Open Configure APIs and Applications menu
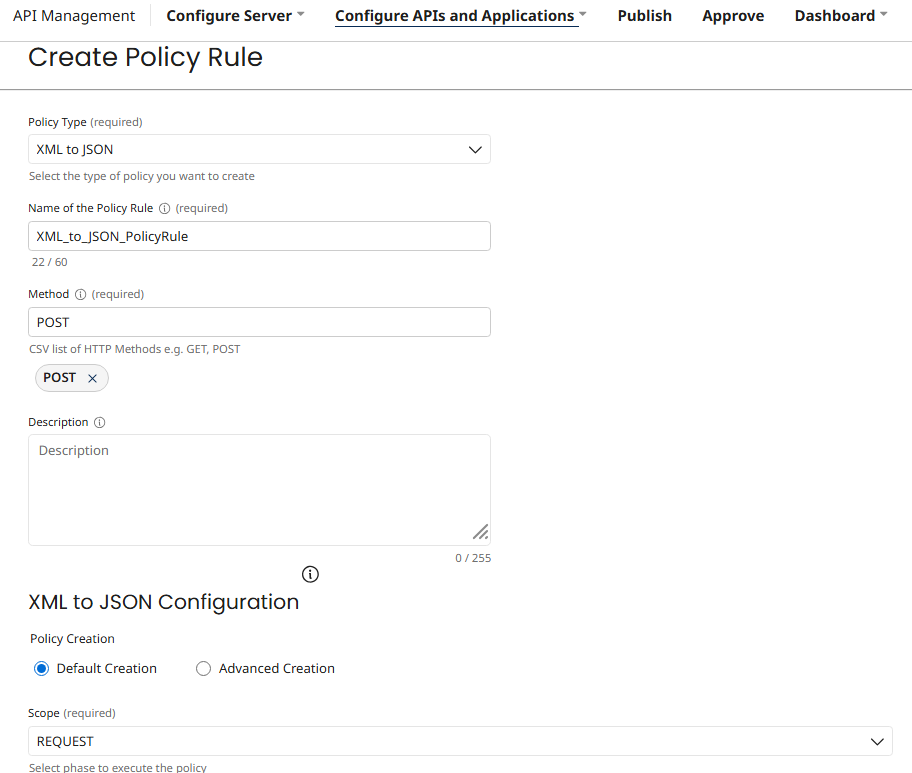The height and width of the screenshot is (773, 912). click(x=460, y=16)
